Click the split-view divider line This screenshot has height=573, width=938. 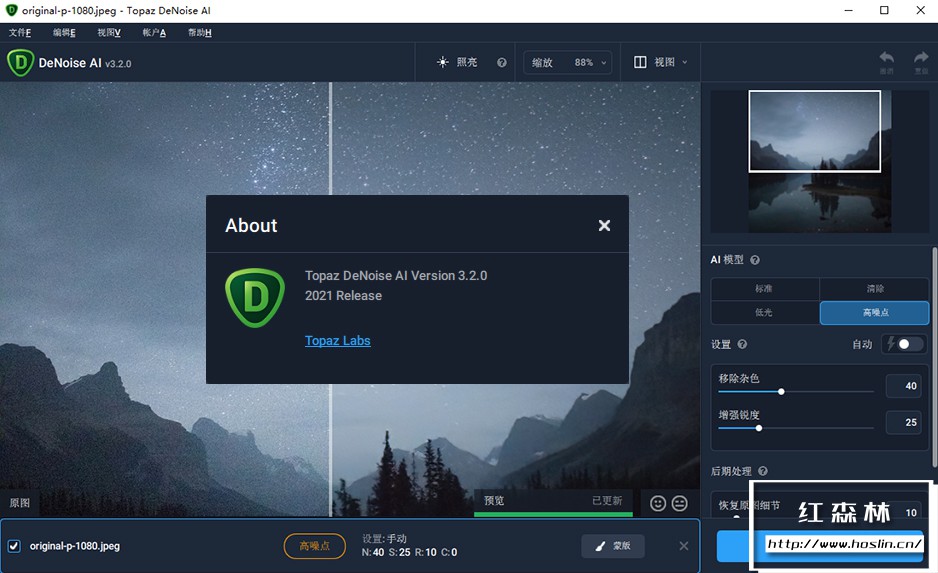(330, 299)
